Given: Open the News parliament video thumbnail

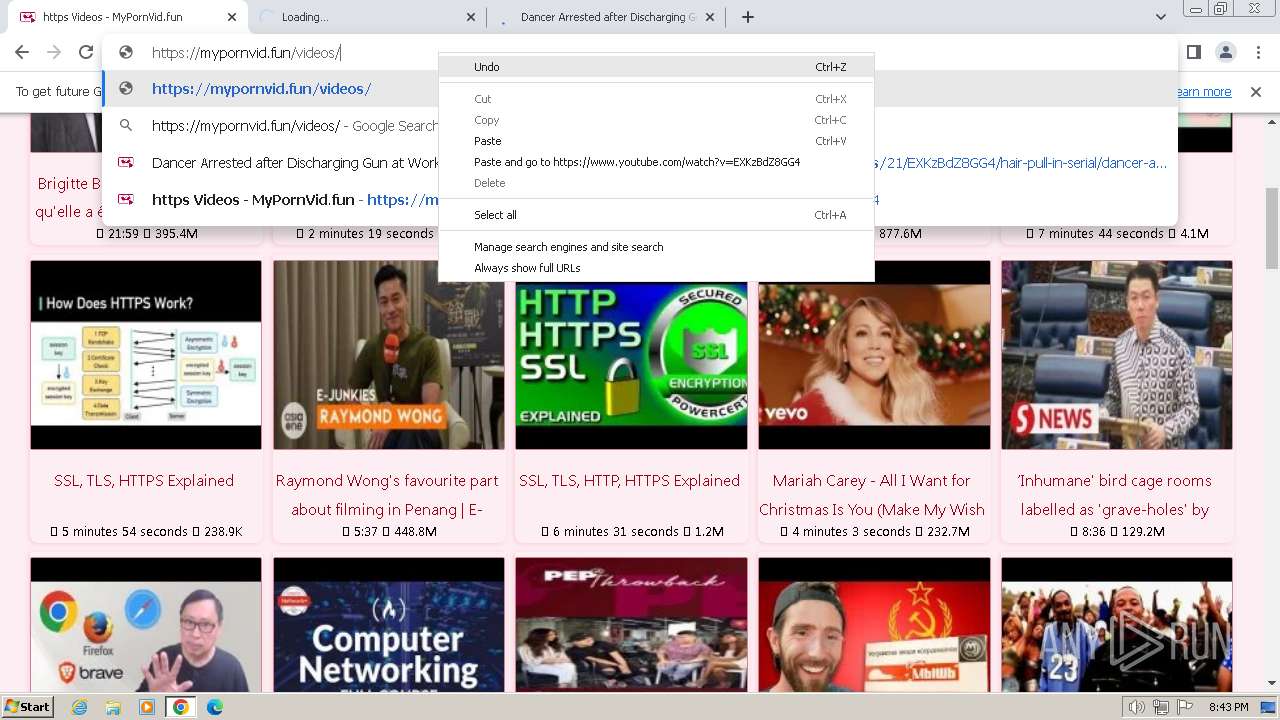Looking at the screenshot, I should [x=1117, y=355].
